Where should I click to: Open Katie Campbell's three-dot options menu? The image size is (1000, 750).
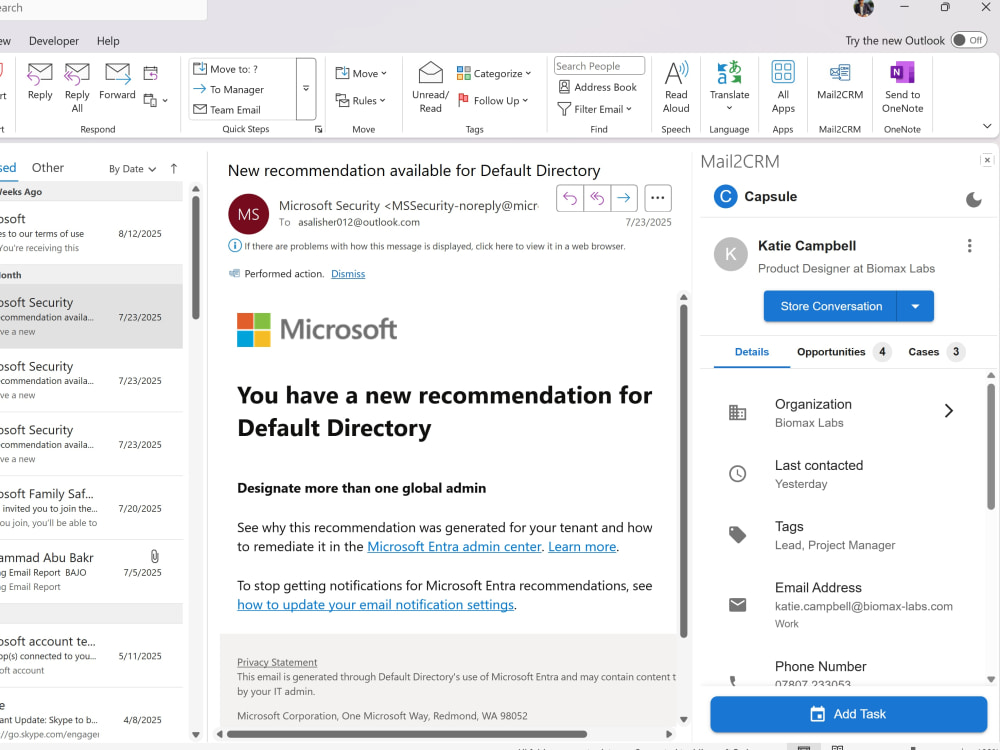click(x=969, y=246)
